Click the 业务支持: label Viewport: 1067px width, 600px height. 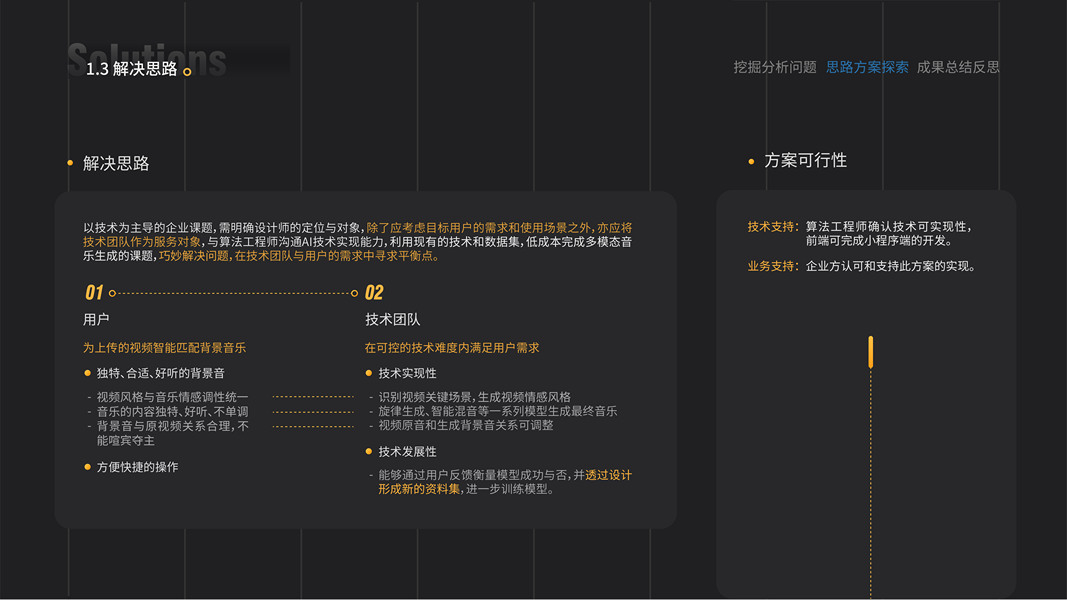[x=773, y=266]
